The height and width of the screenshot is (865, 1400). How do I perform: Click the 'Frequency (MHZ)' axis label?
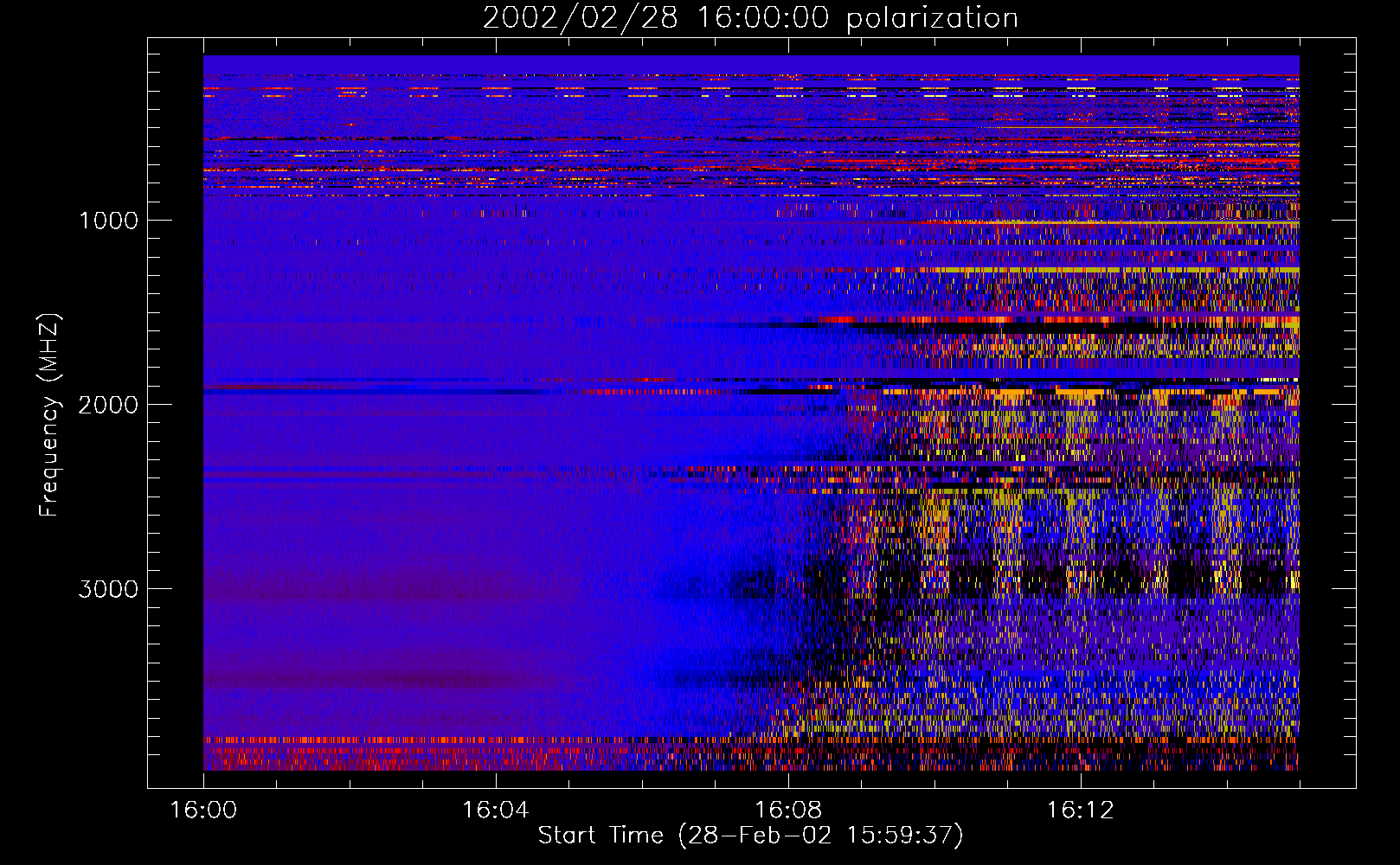[x=48, y=415]
